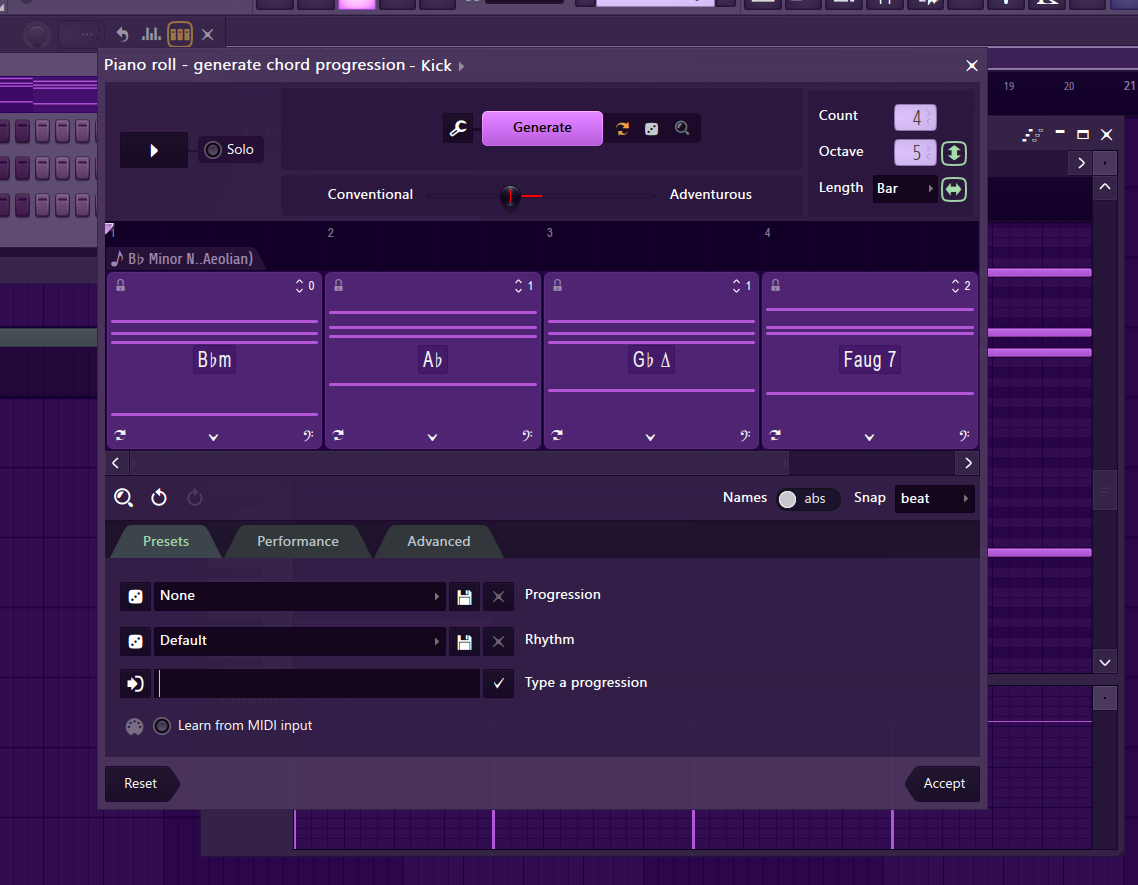Screen dimensions: 1138x885
Task: Enable Learn from MIDI input
Action: [162, 726]
